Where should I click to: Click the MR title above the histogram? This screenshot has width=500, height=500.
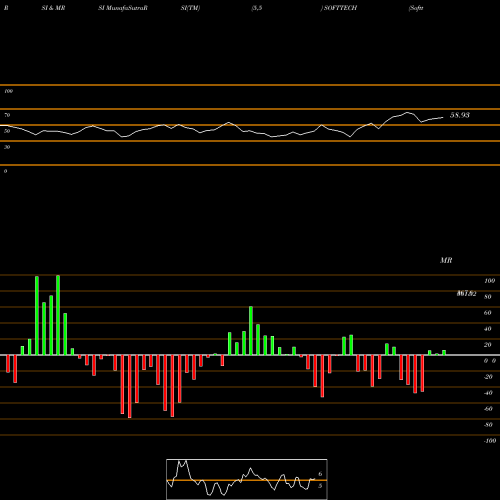446,260
